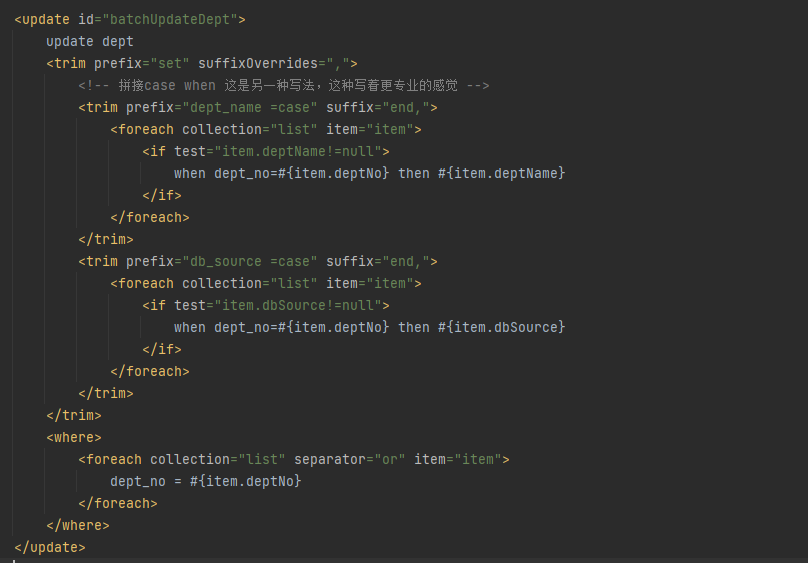This screenshot has height=563, width=808.
Task: Click the line ending with #{item.deptName}
Action: [x=369, y=174]
